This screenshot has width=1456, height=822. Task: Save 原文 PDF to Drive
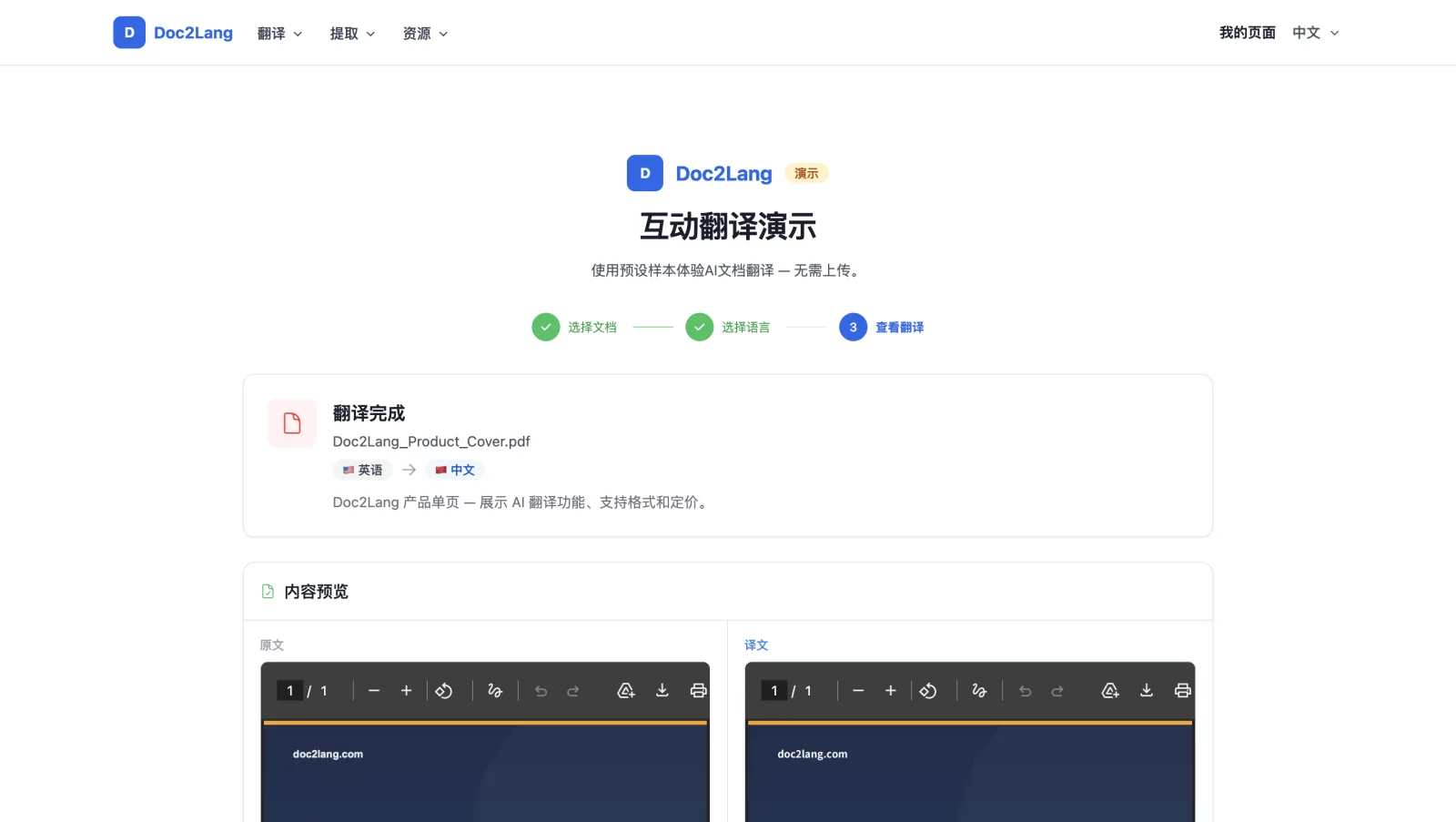click(626, 691)
